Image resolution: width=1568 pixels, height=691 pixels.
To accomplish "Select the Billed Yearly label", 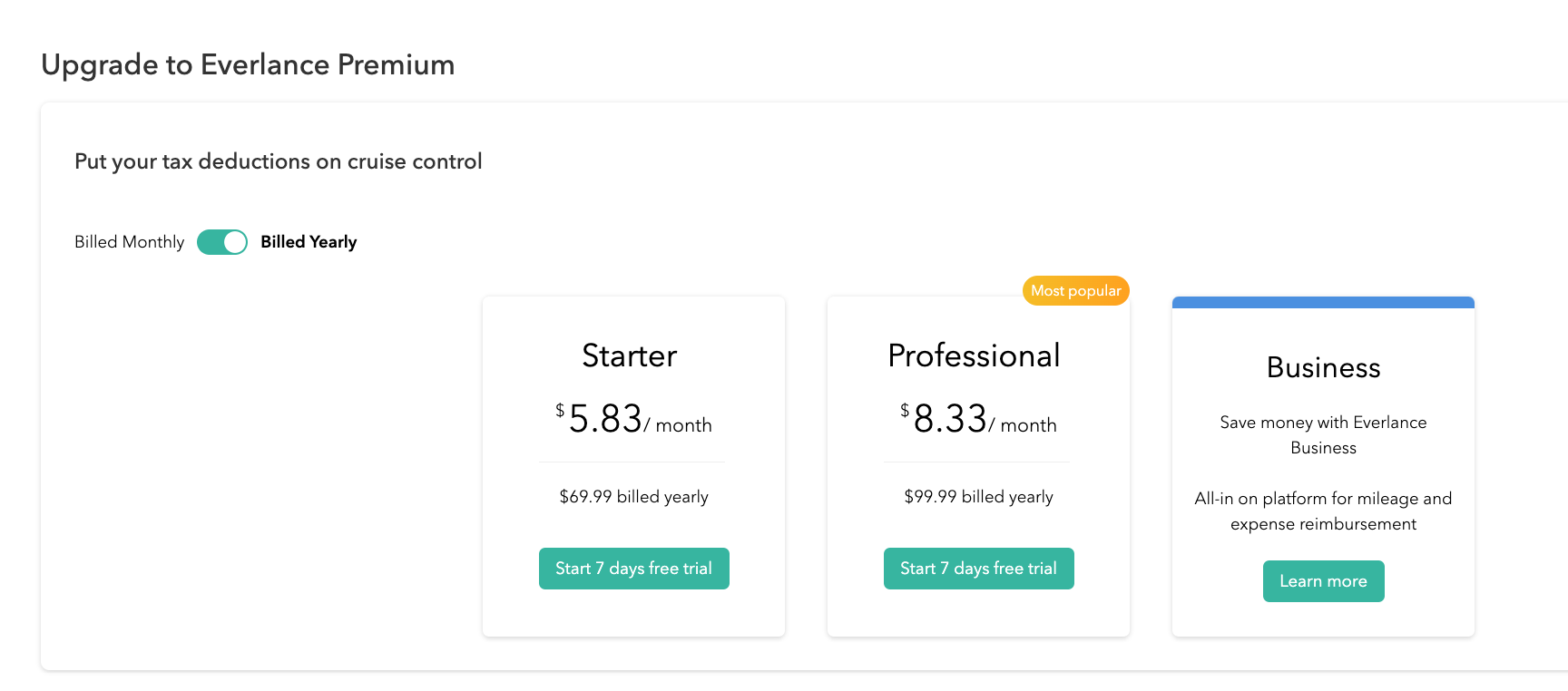I will (x=309, y=242).
